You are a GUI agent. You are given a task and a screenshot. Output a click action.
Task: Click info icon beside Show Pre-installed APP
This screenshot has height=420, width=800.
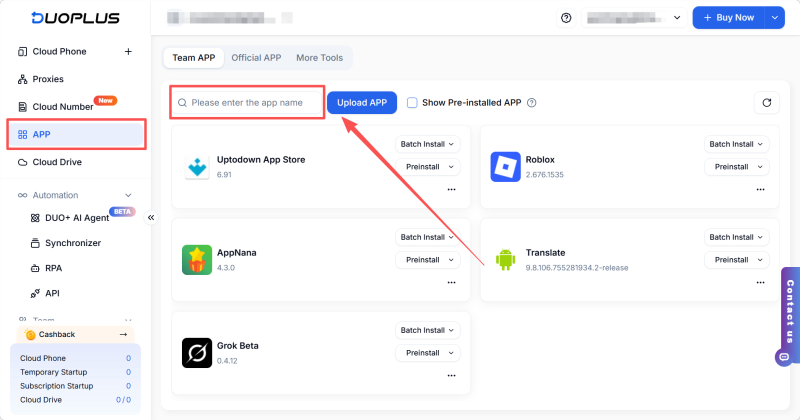(x=532, y=103)
